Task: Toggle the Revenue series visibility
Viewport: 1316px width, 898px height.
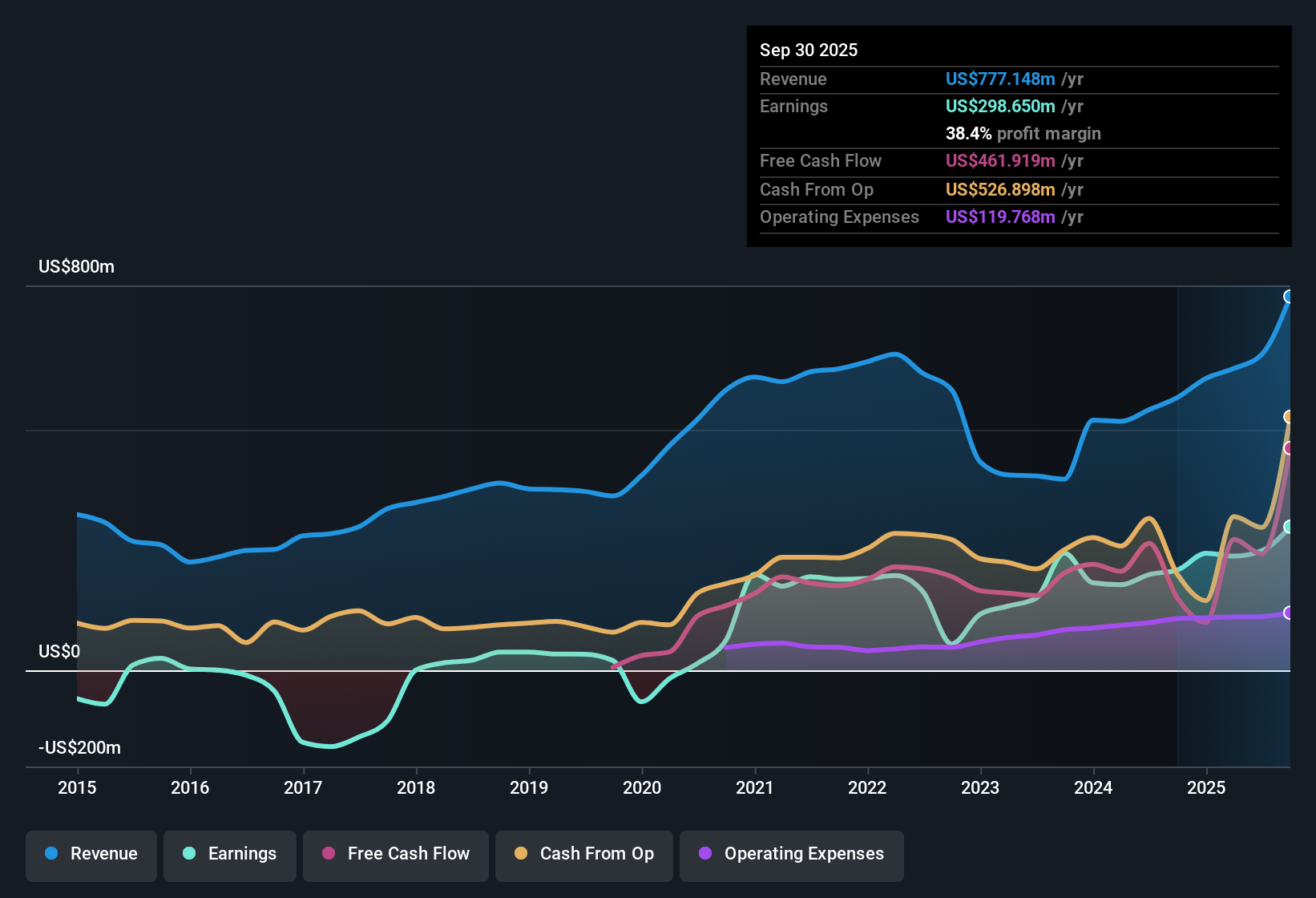Action: pyautogui.click(x=91, y=854)
